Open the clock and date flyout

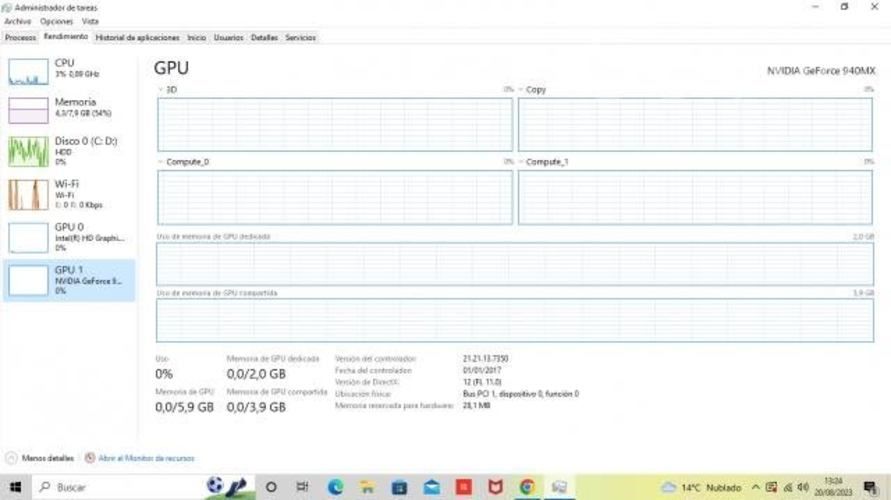point(834,487)
